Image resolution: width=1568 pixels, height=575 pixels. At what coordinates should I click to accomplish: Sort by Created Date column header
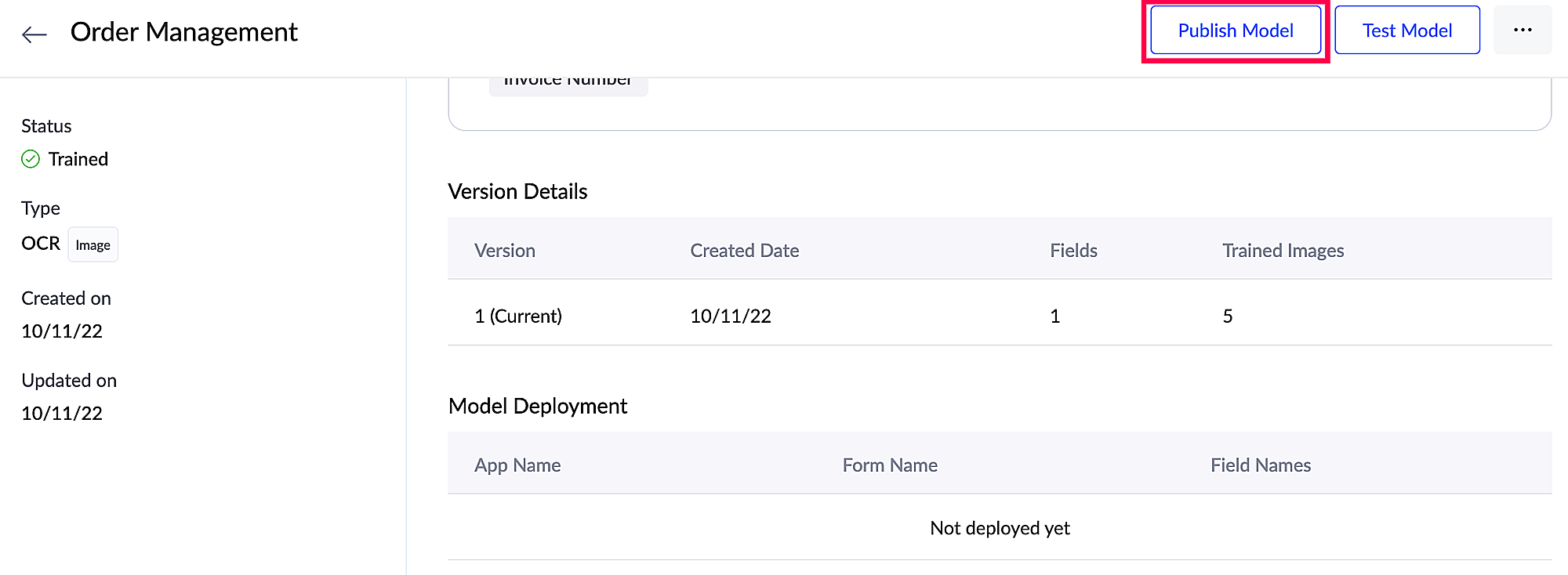pyautogui.click(x=744, y=251)
